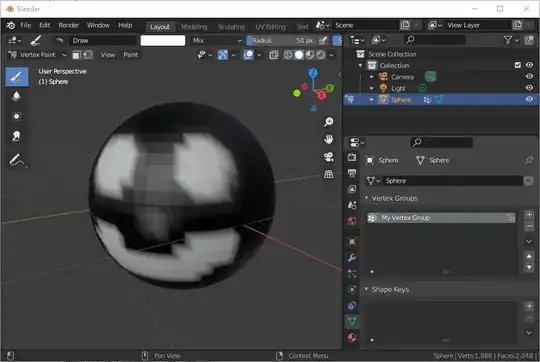The width and height of the screenshot is (540, 362).
Task: Open the Particles properties tab
Action: (x=352, y=274)
